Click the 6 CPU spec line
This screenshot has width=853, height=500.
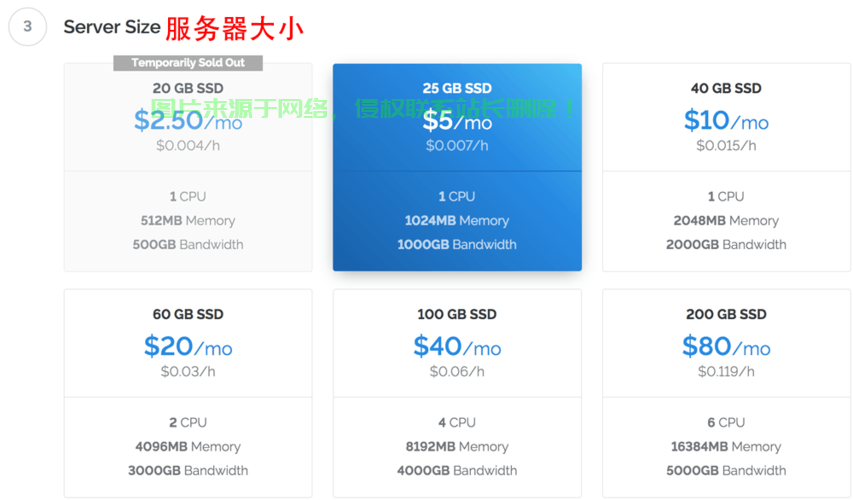[x=726, y=422]
